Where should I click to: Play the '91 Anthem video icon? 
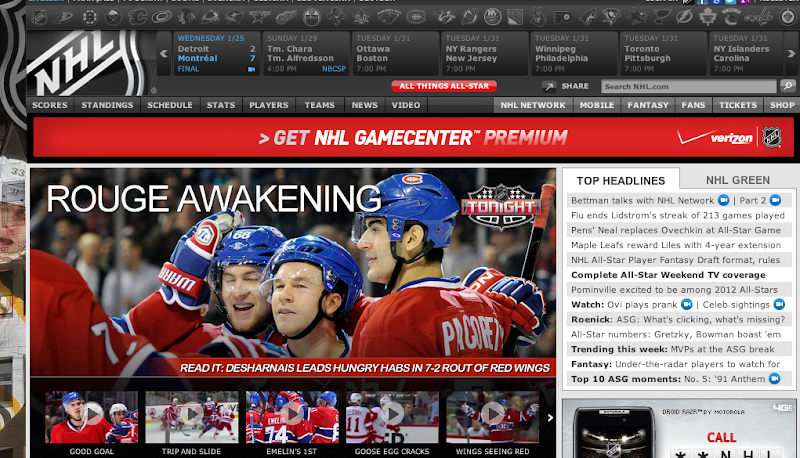coord(774,379)
